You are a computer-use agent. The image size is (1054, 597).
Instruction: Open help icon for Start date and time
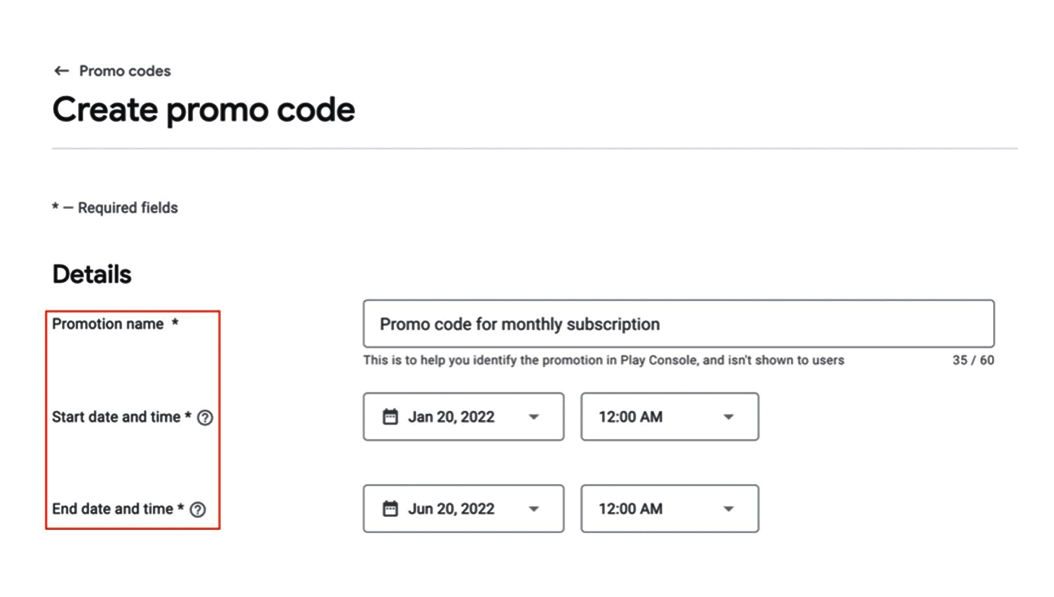(x=205, y=418)
